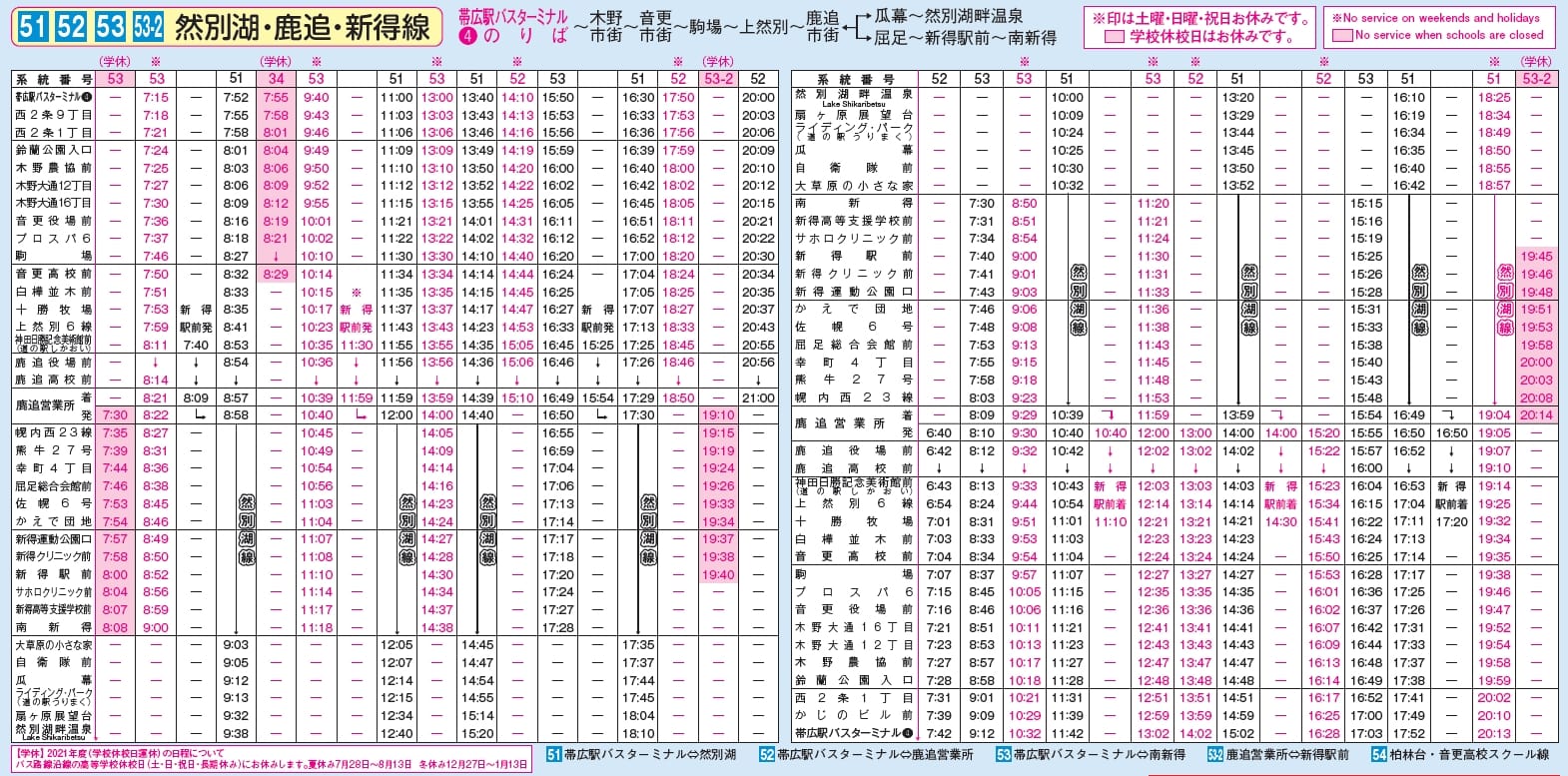This screenshot has height=776, width=1568.
Task: Click the arrival time 21:00
Action: (x=758, y=397)
